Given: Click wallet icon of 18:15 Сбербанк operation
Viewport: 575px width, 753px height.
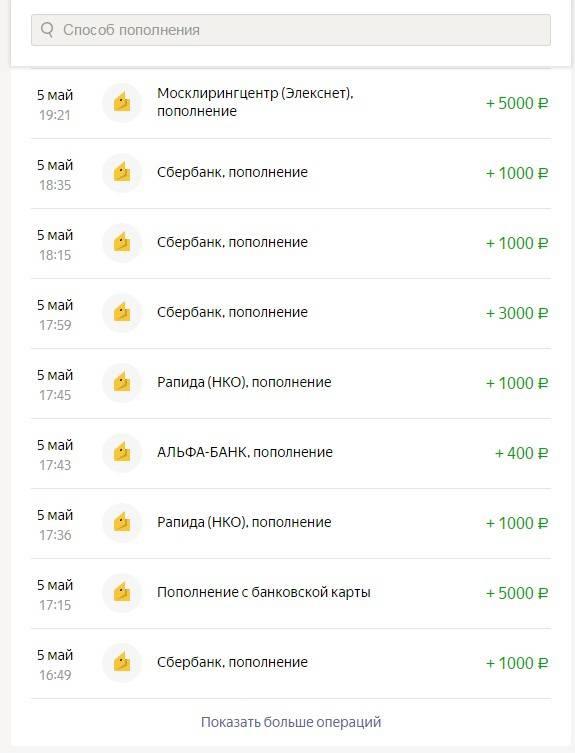Looking at the screenshot, I should point(122,243).
